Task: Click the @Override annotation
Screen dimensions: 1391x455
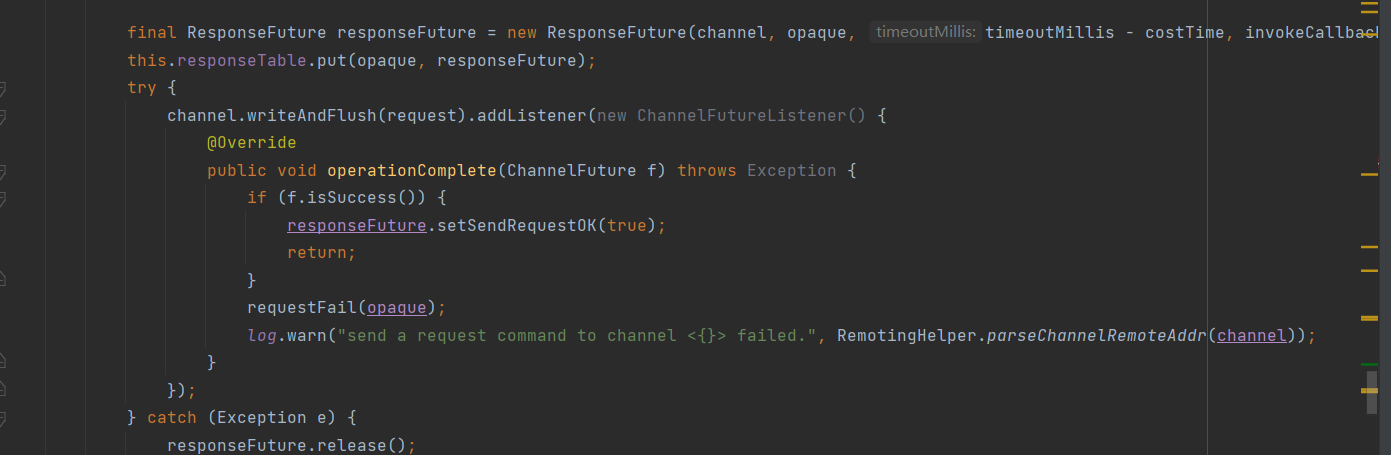Action: coord(251,143)
